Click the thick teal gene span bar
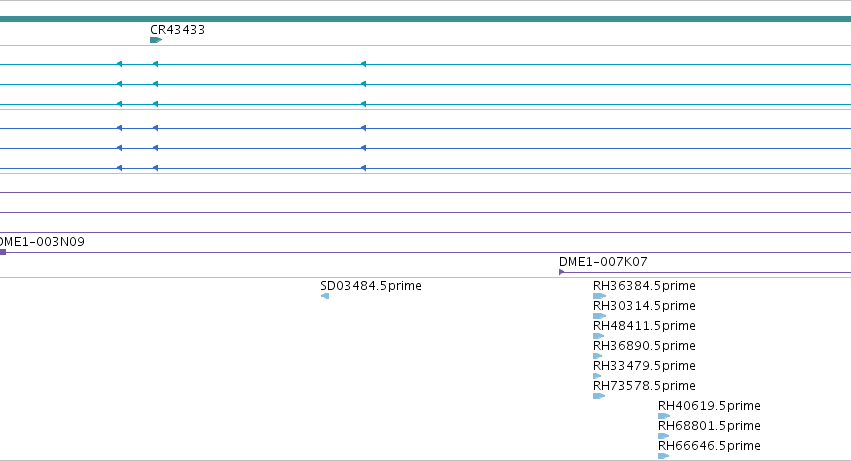This screenshot has height=461, width=851. pyautogui.click(x=426, y=20)
